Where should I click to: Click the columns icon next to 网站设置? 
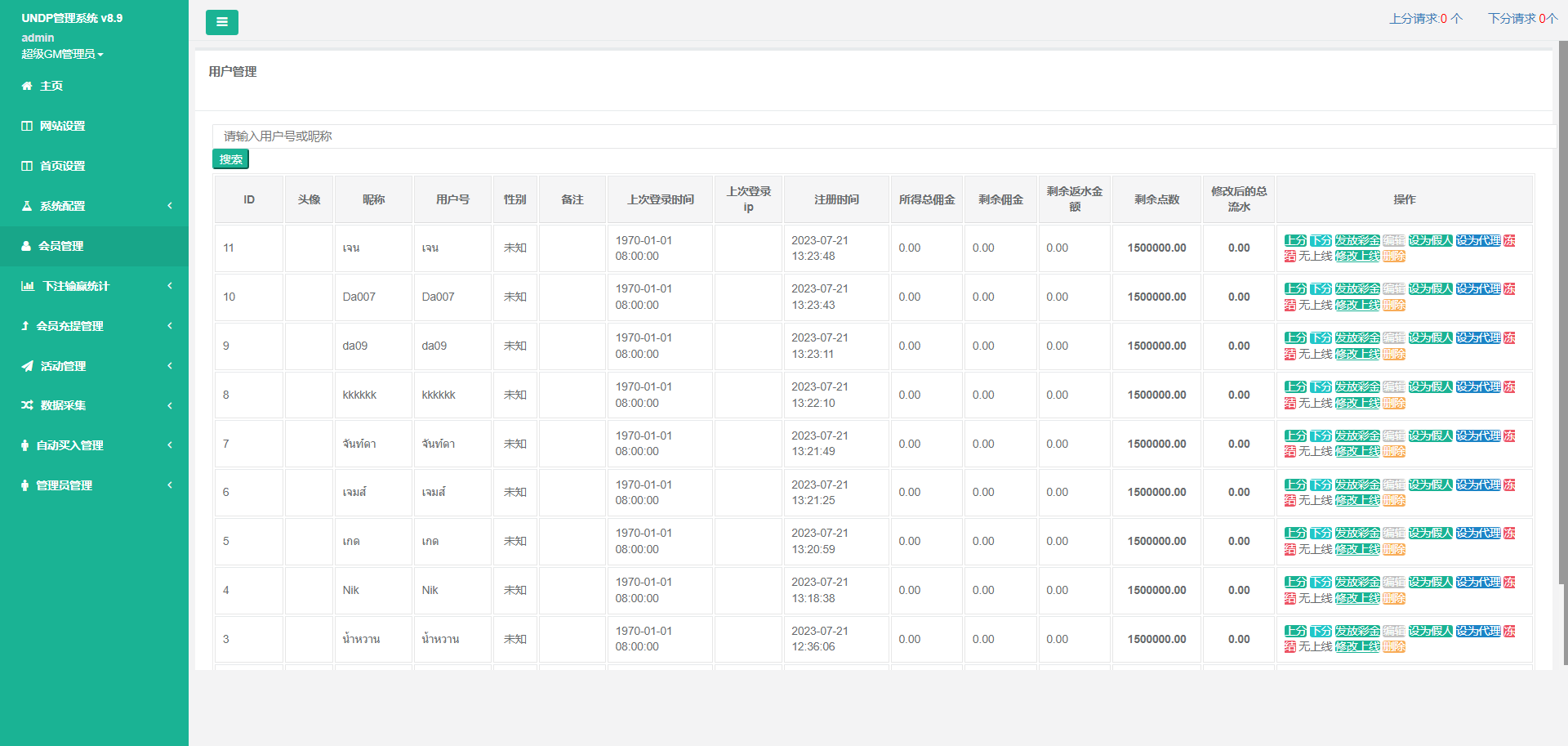(27, 126)
